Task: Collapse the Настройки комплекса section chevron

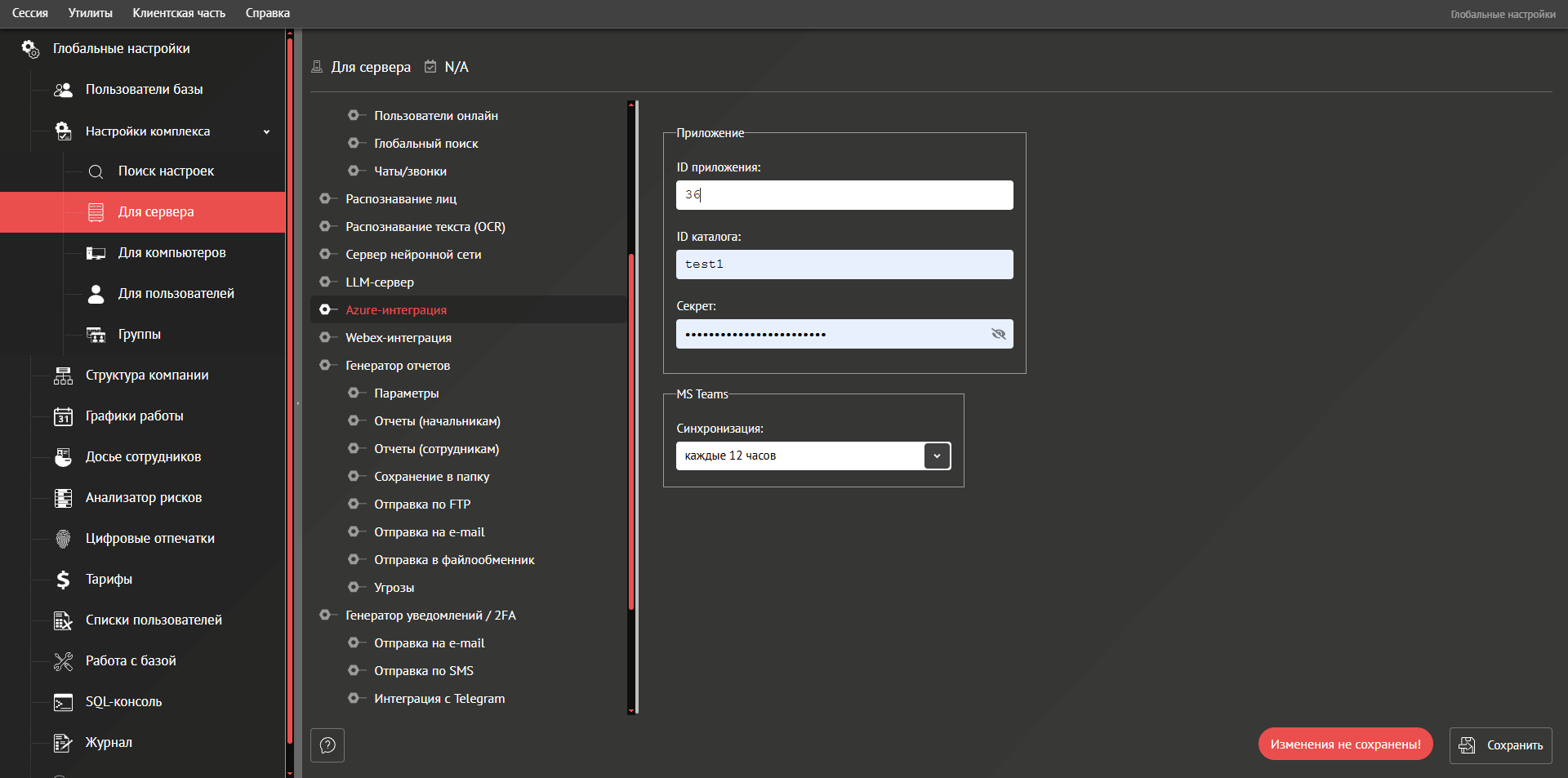Action: coord(266,131)
